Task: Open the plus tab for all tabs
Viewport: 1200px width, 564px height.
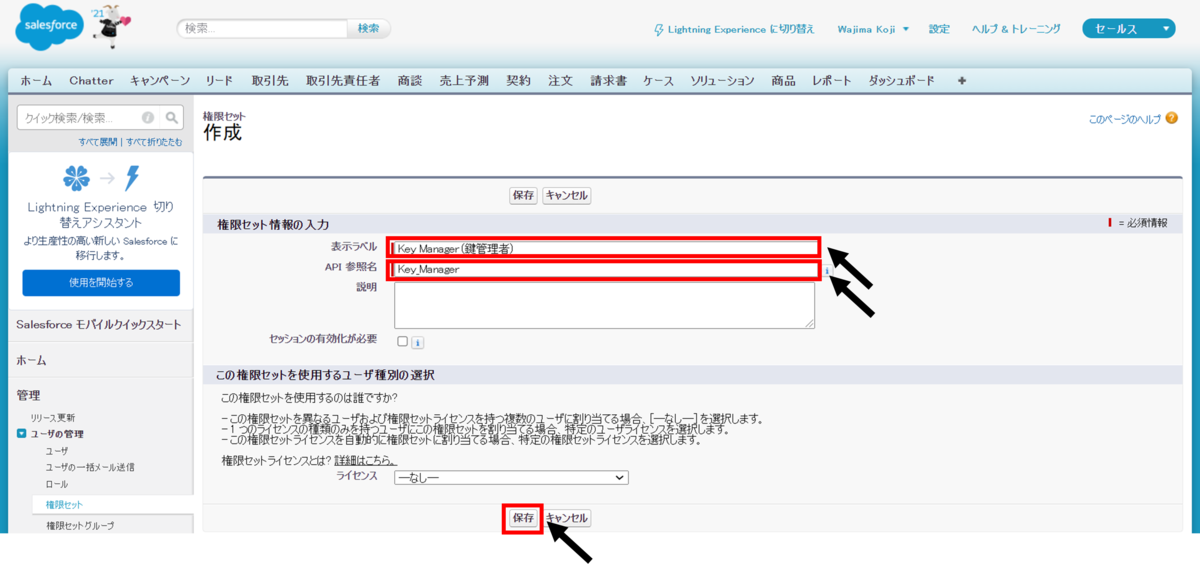Action: click(x=962, y=81)
